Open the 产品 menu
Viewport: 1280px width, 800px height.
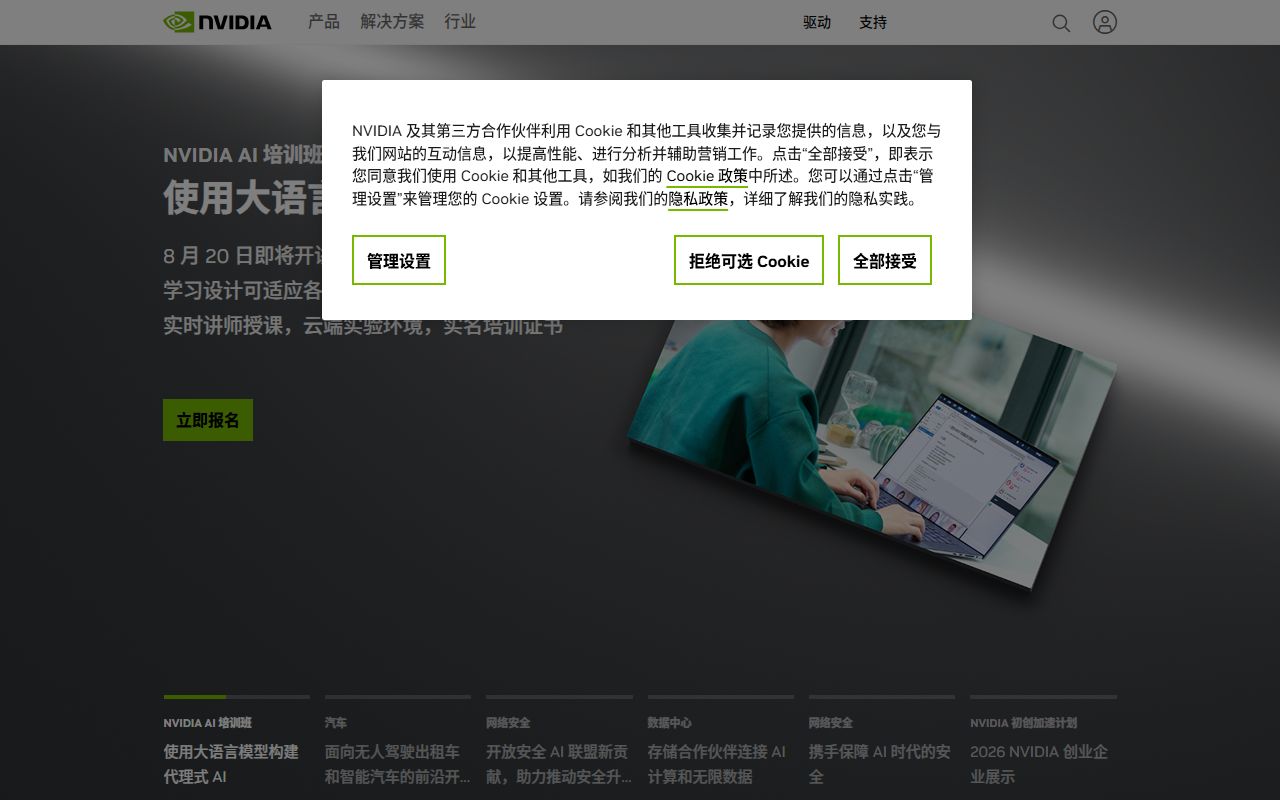coord(324,22)
